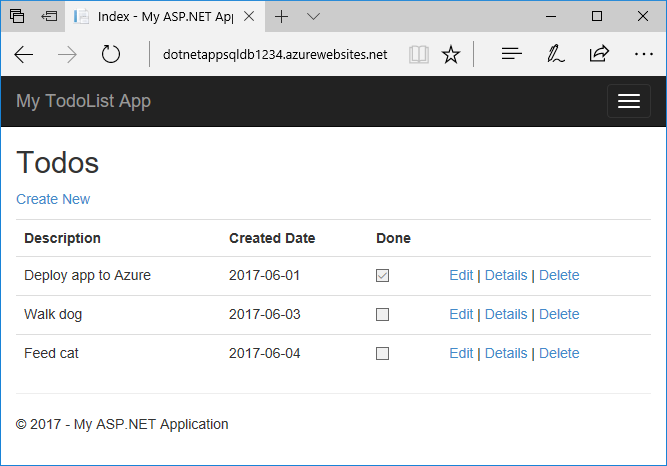Open Edit link for Walk dog
The image size is (667, 466).
click(461, 314)
